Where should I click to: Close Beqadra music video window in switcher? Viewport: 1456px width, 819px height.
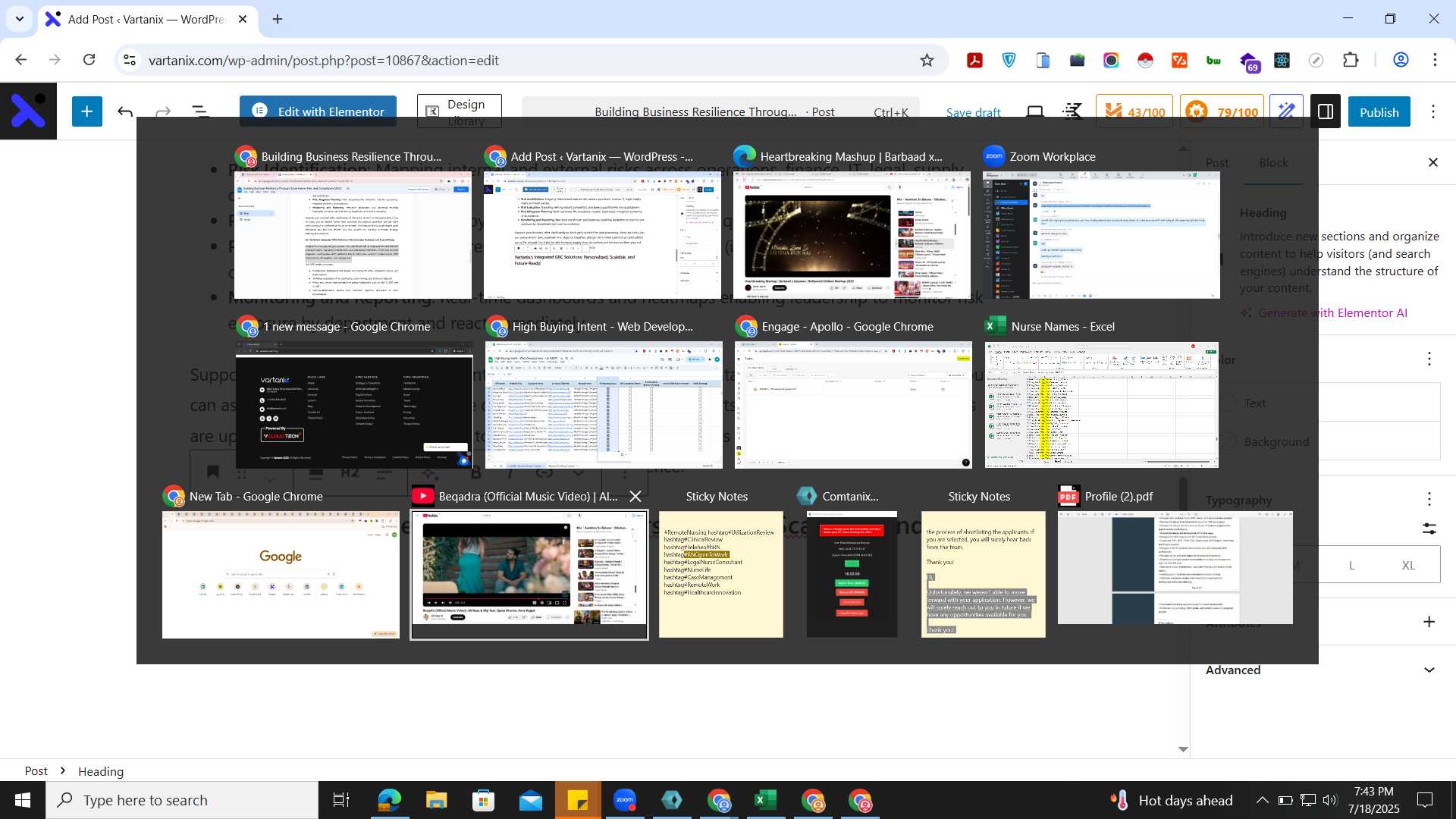[x=635, y=496]
